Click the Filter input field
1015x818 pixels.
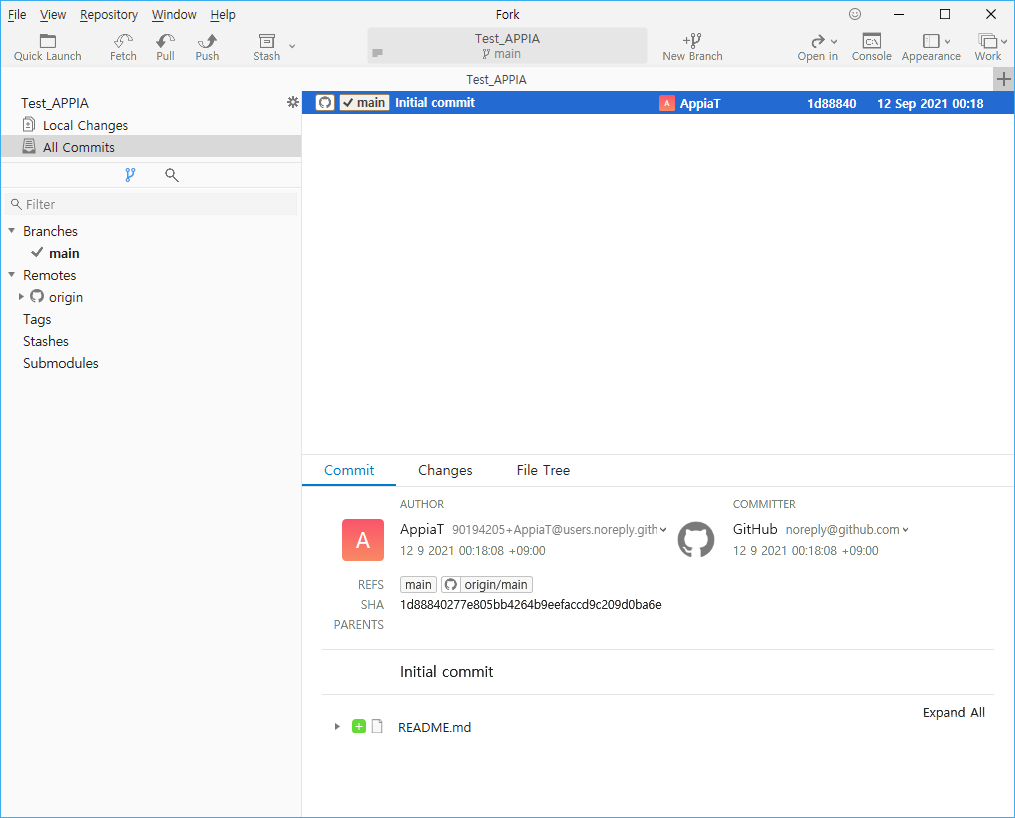click(151, 204)
